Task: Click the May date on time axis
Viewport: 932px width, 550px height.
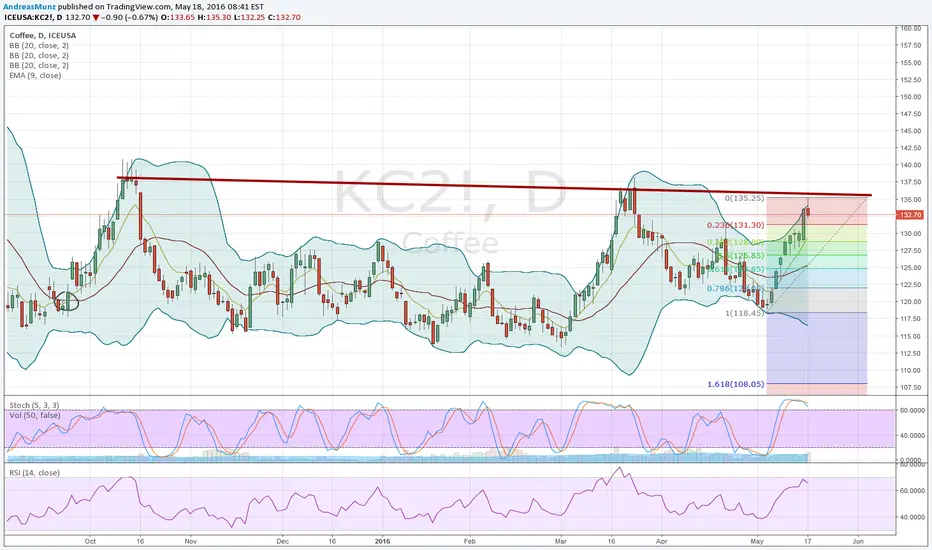Action: (x=757, y=541)
